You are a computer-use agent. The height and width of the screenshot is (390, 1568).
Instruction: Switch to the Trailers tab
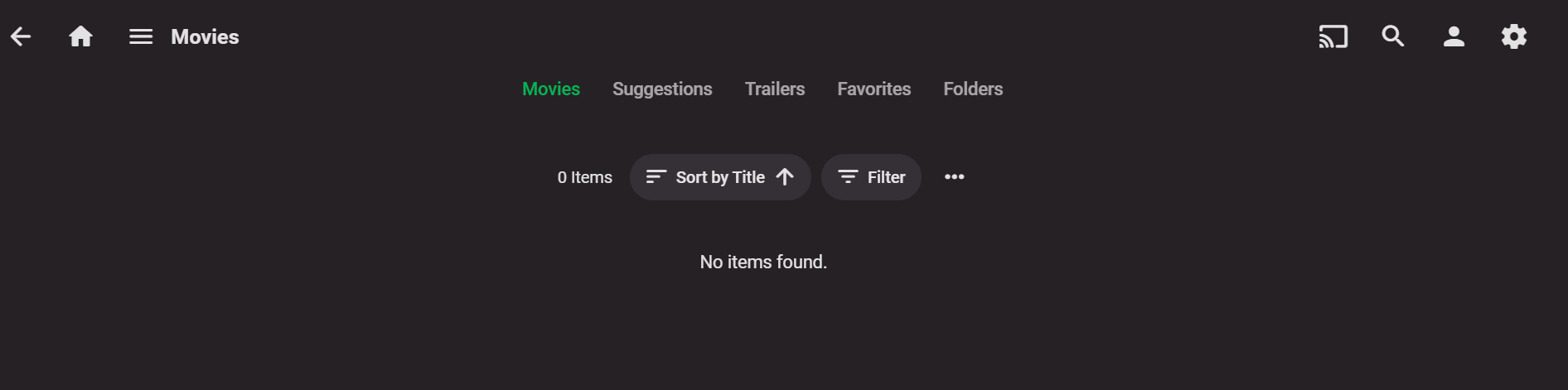[x=775, y=89]
